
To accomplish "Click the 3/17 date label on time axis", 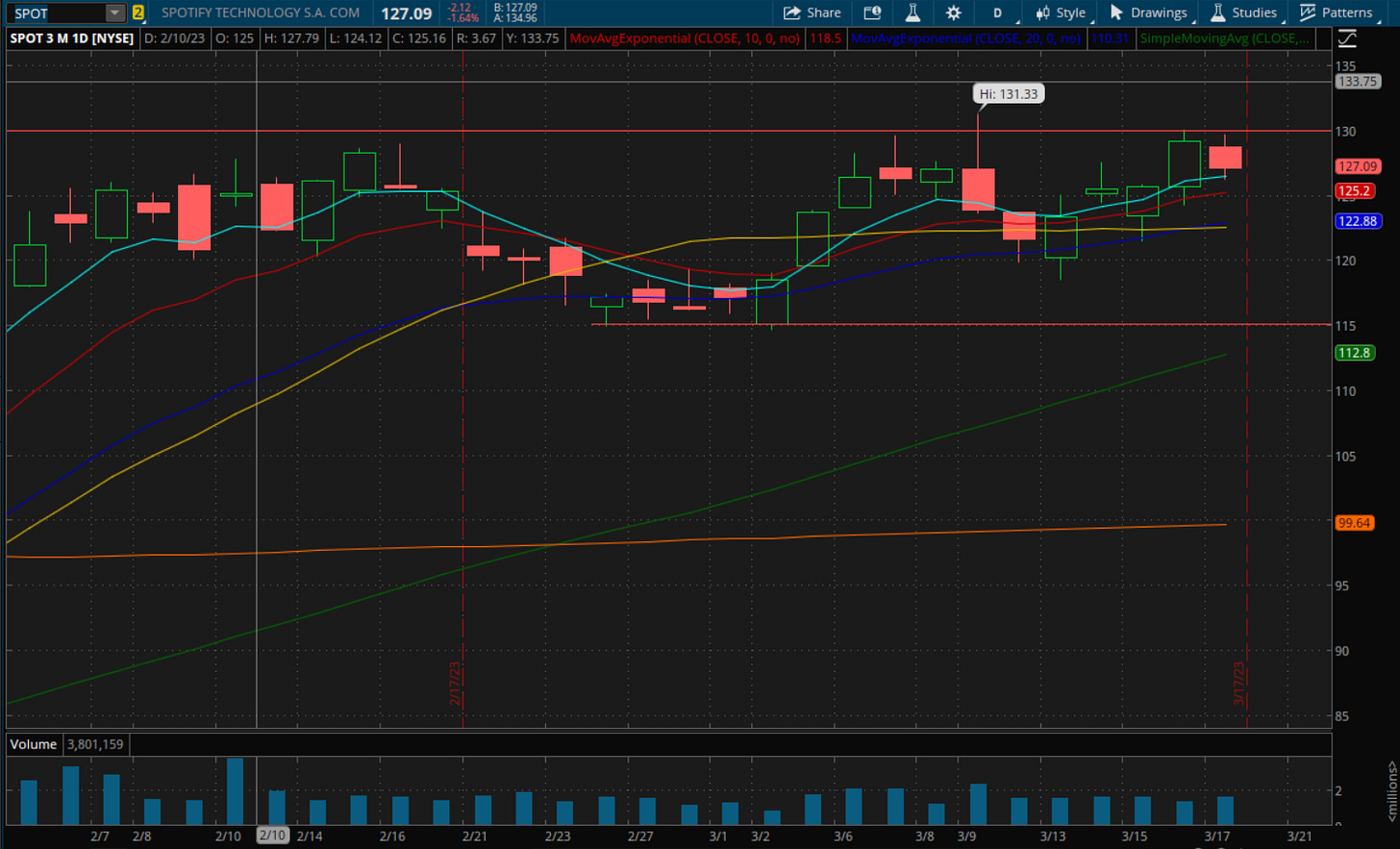I will [x=1217, y=836].
